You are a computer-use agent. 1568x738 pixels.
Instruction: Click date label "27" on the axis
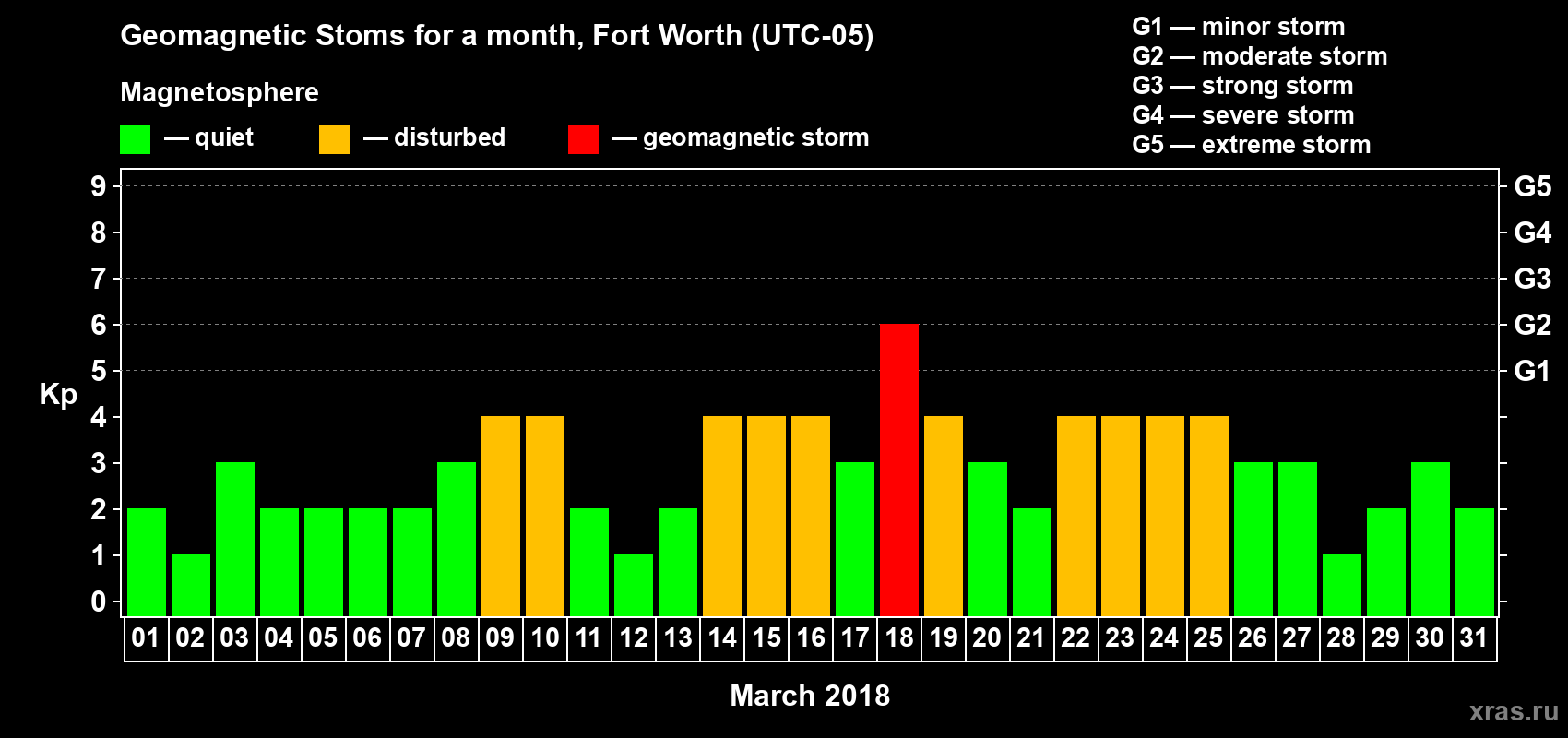(1297, 637)
